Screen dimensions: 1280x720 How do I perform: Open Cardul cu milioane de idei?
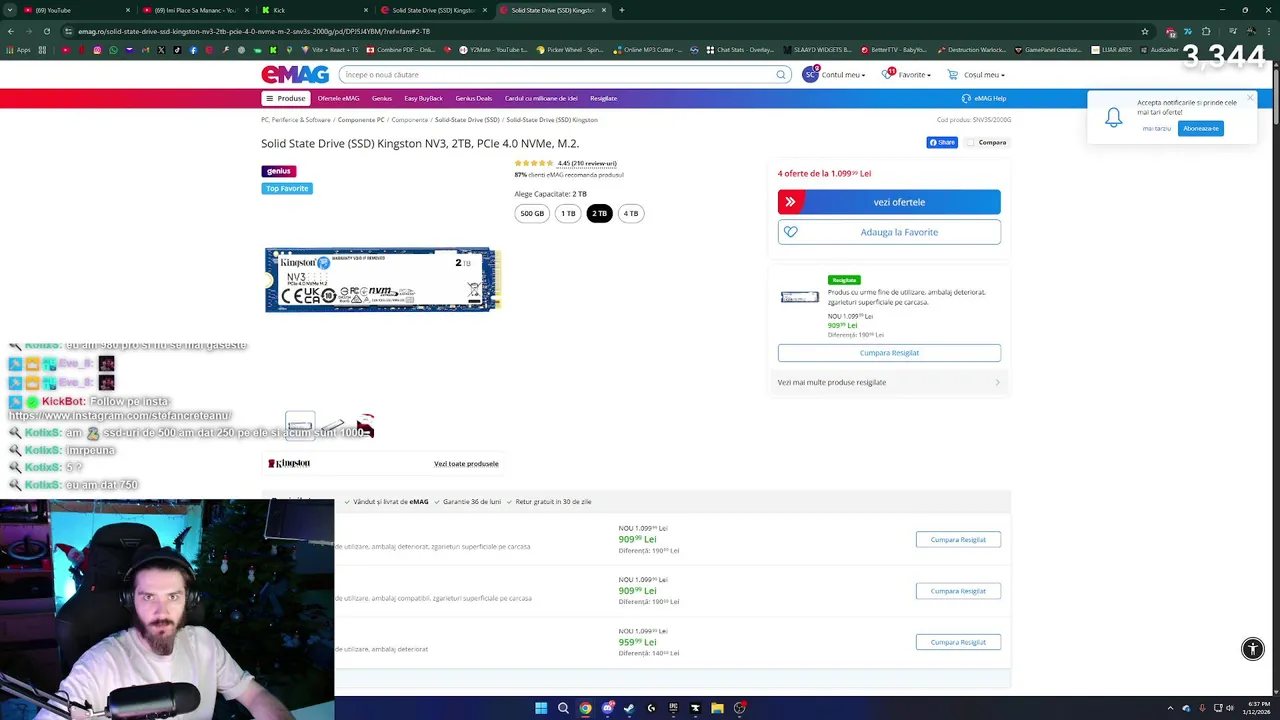coord(541,99)
